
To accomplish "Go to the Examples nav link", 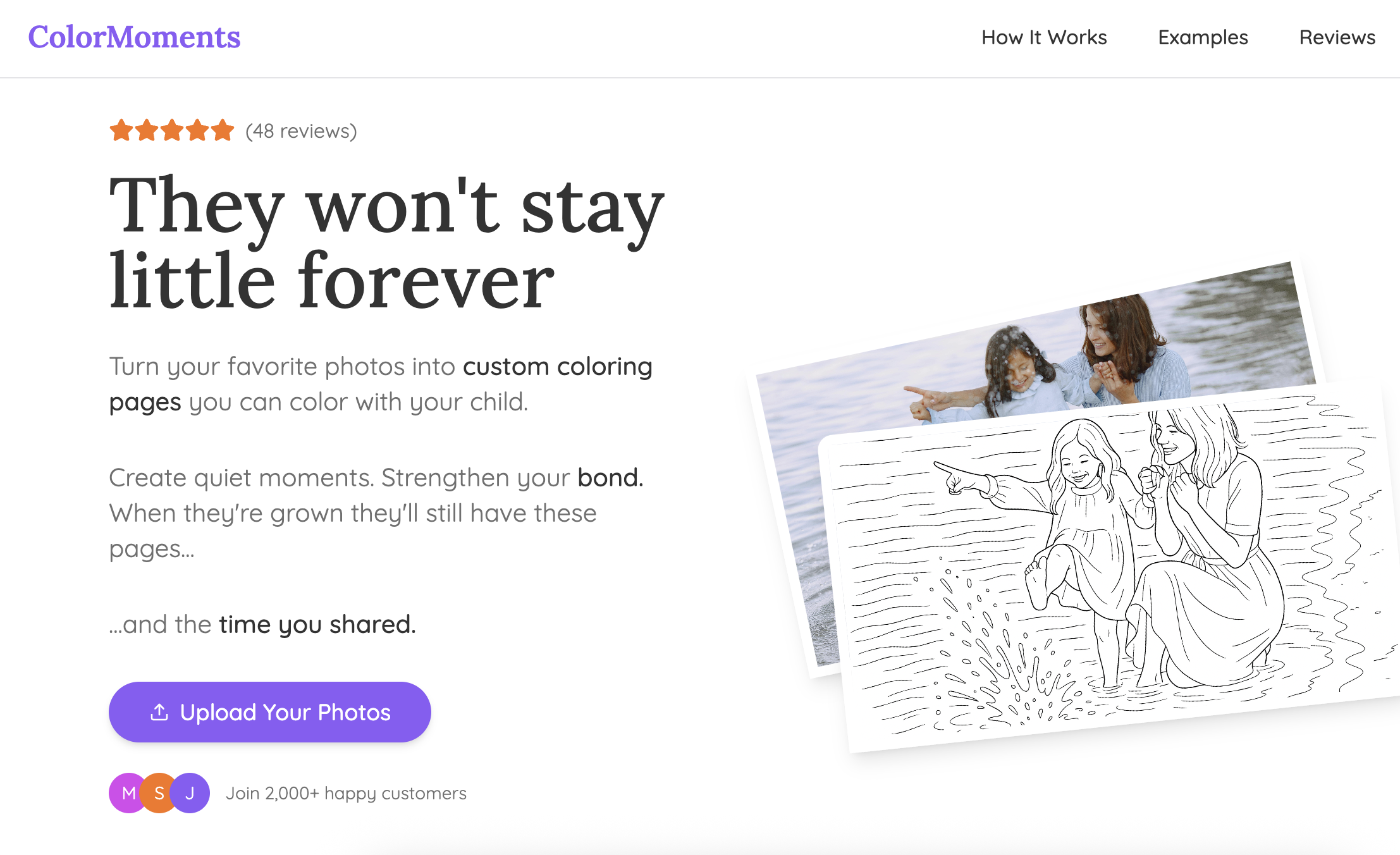I will [1203, 37].
